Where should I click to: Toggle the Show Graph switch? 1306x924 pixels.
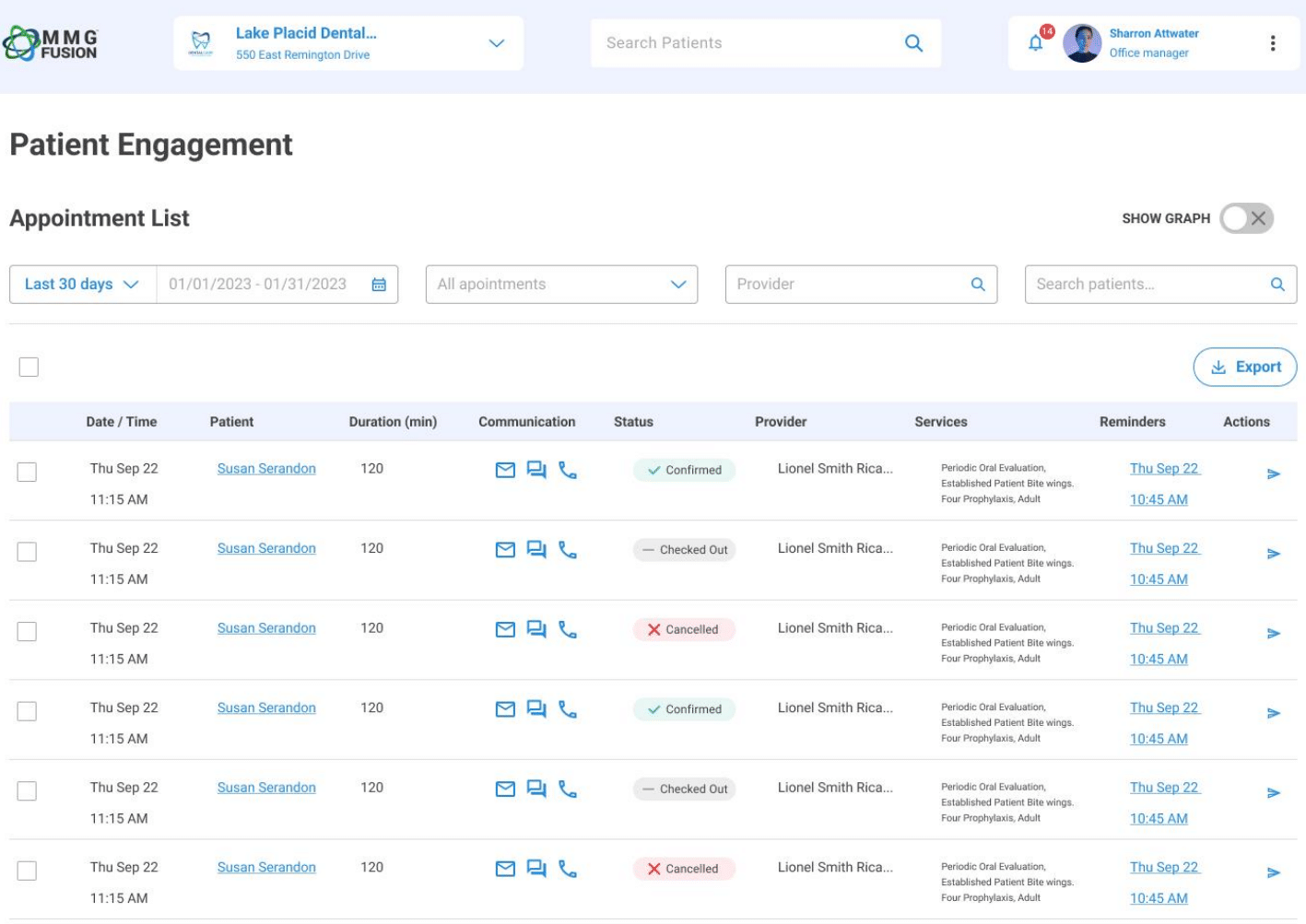[1246, 218]
